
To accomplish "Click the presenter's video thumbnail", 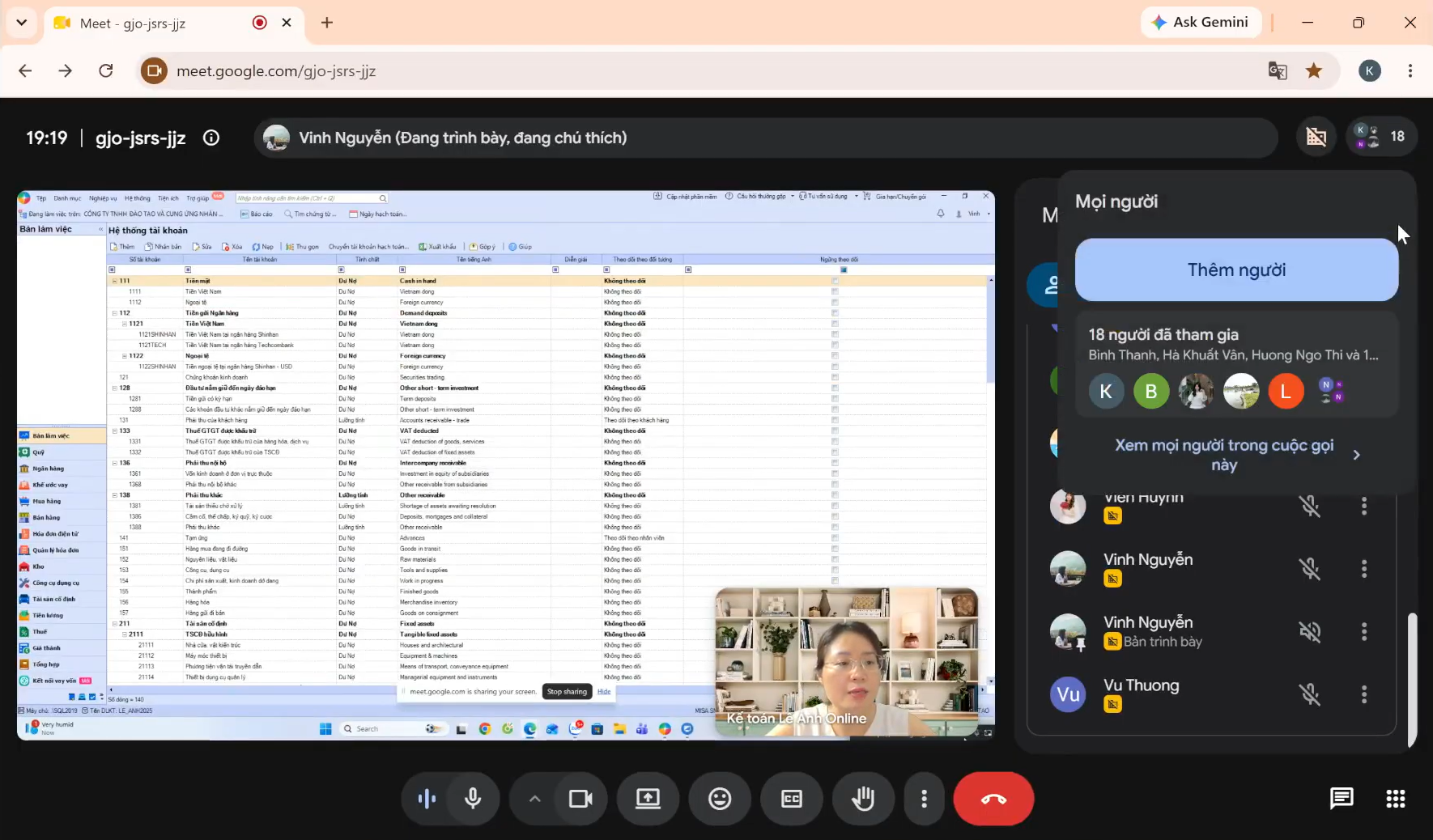I will (x=847, y=662).
